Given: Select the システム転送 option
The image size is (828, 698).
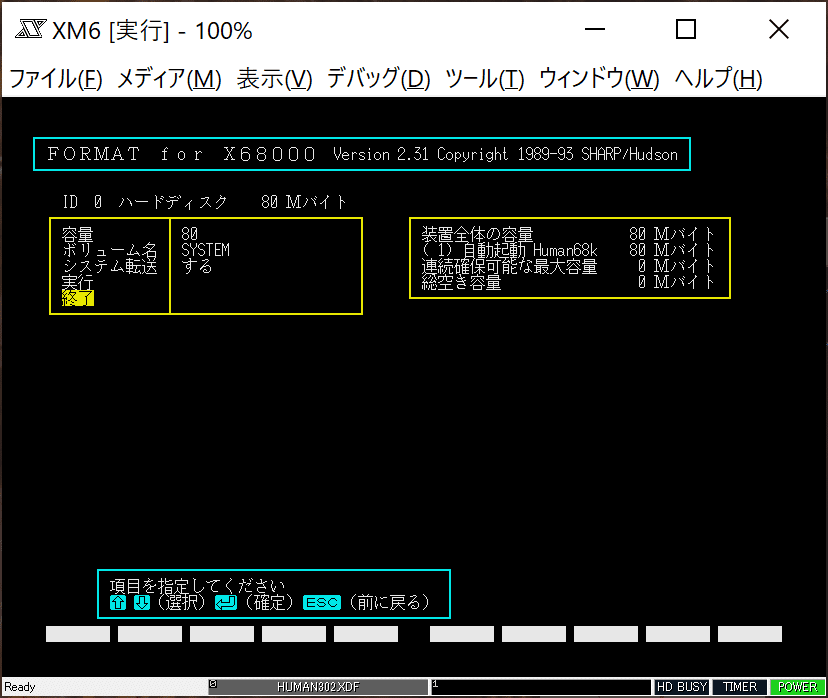Looking at the screenshot, I should [110, 266].
